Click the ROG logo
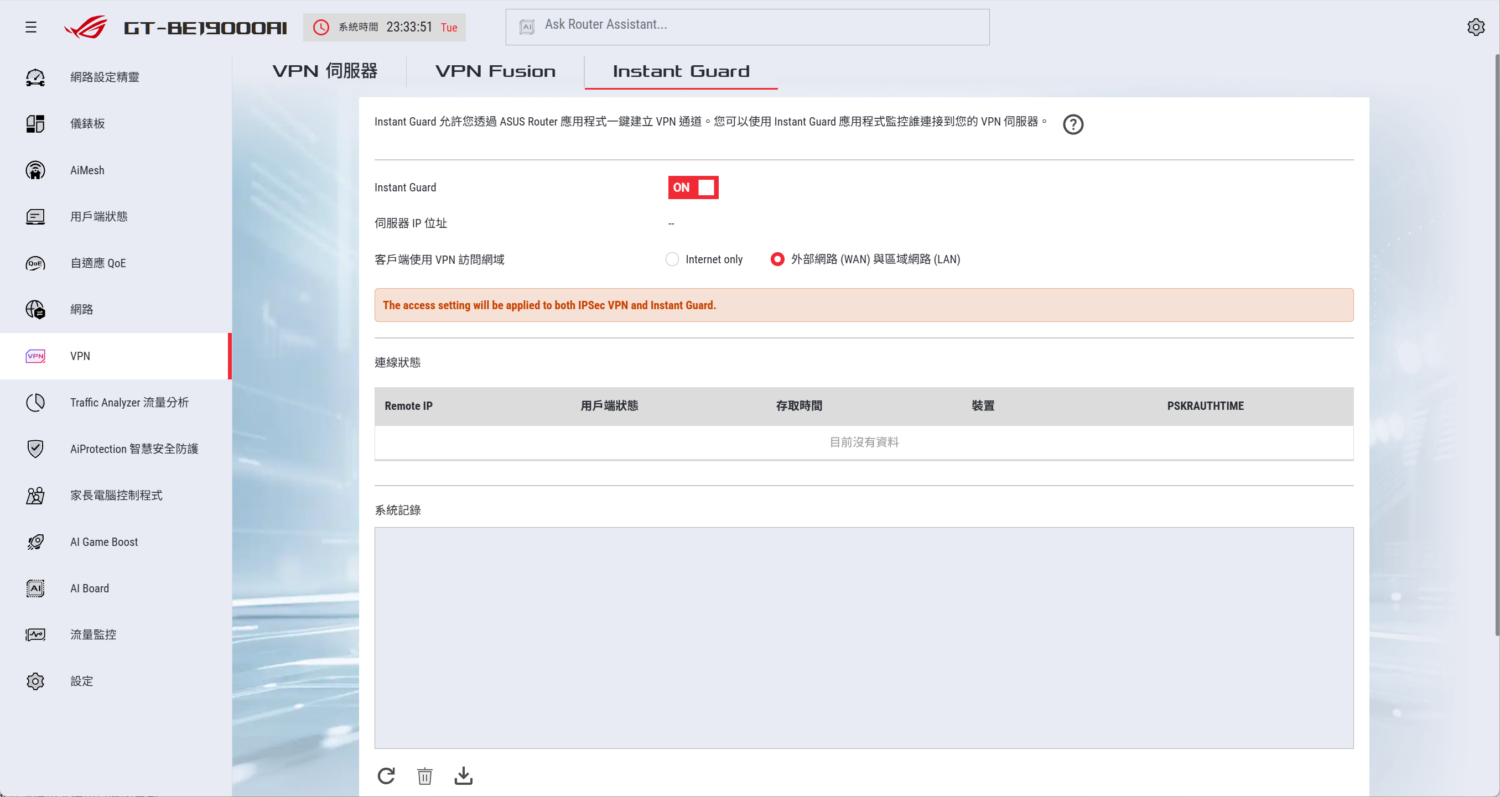 click(x=85, y=27)
